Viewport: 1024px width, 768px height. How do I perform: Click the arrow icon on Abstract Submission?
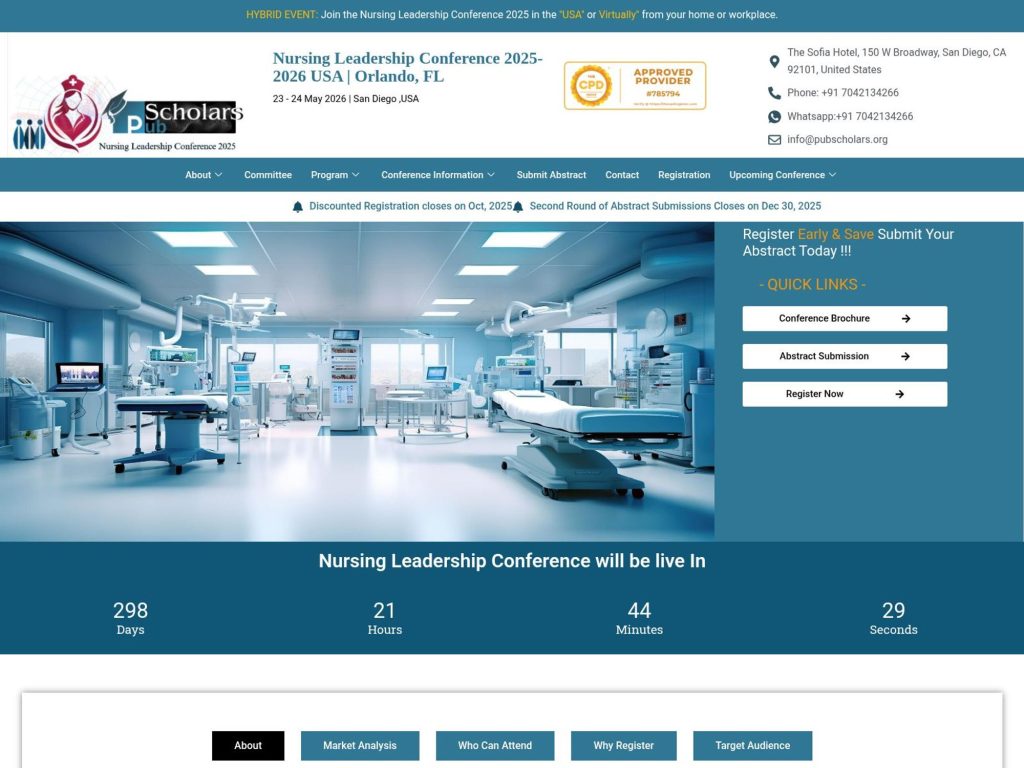pyautogui.click(x=907, y=356)
